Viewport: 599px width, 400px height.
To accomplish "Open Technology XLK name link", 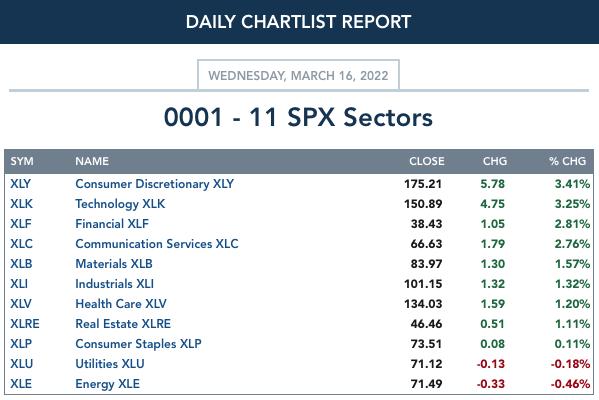I will tap(120, 204).
